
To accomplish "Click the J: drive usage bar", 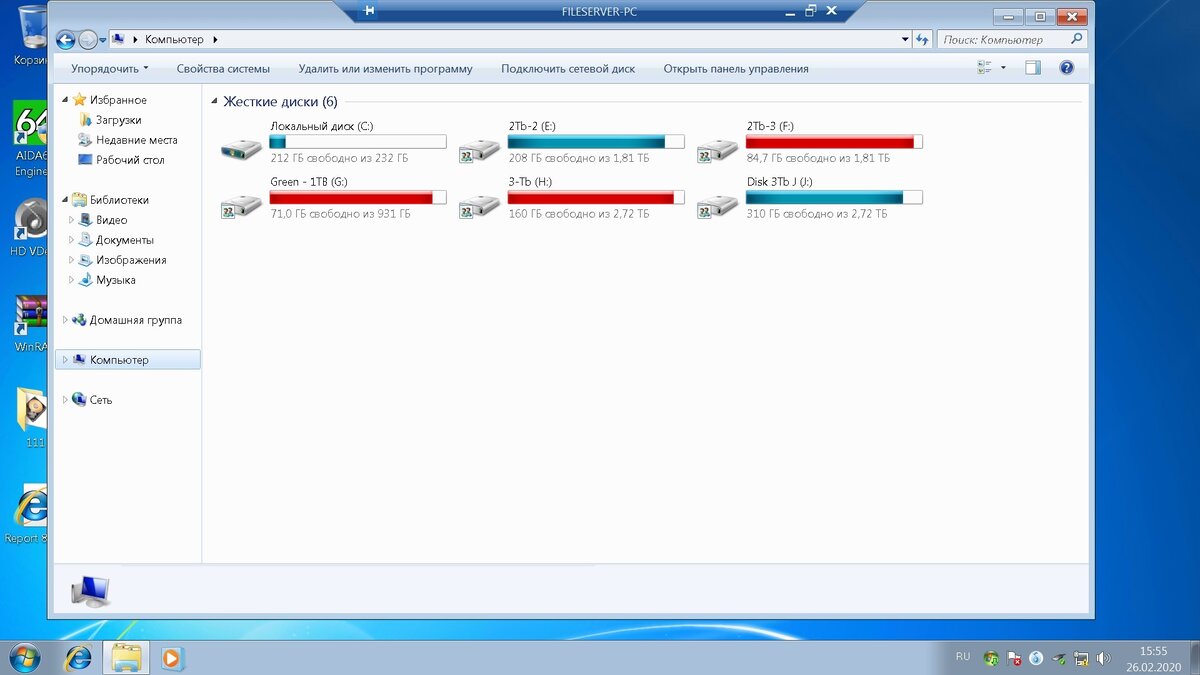I will [x=834, y=198].
